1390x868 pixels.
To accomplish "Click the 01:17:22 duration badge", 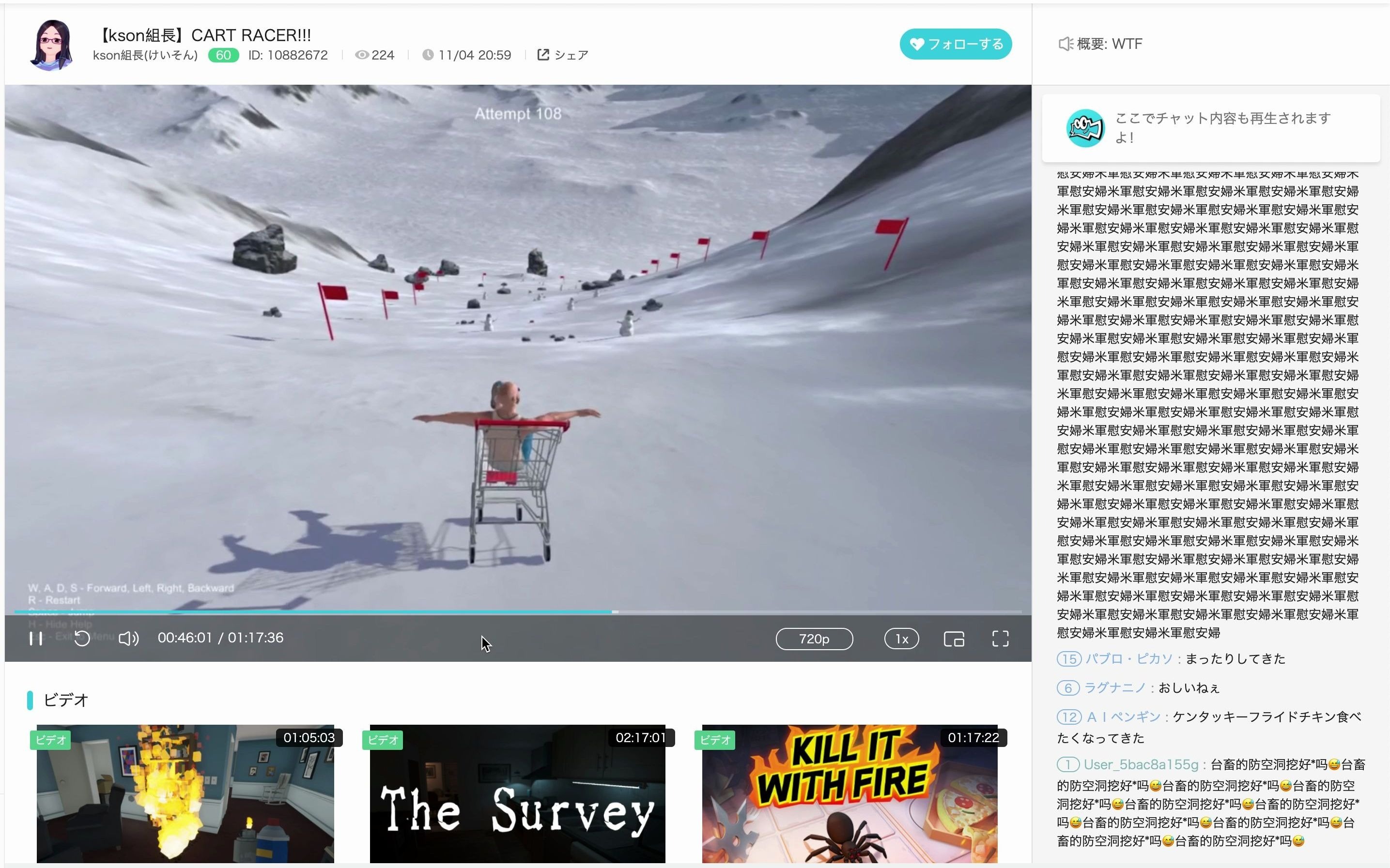I will pos(973,738).
